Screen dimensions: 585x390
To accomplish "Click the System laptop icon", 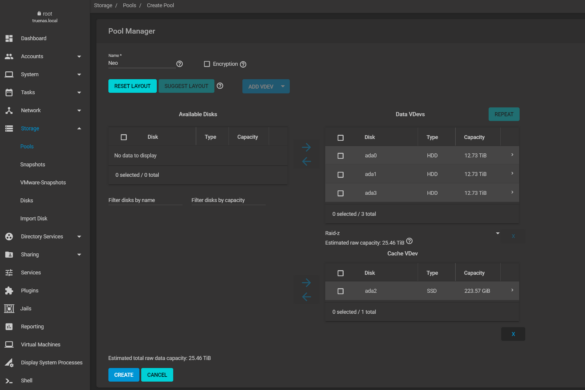I will 9,74.
